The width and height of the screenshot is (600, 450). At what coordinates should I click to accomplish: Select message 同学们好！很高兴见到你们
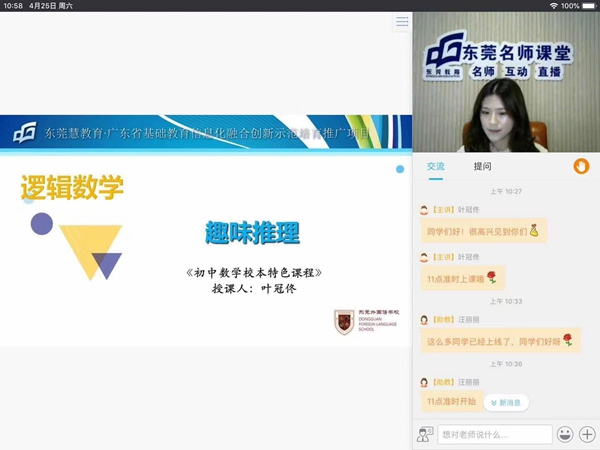click(484, 231)
